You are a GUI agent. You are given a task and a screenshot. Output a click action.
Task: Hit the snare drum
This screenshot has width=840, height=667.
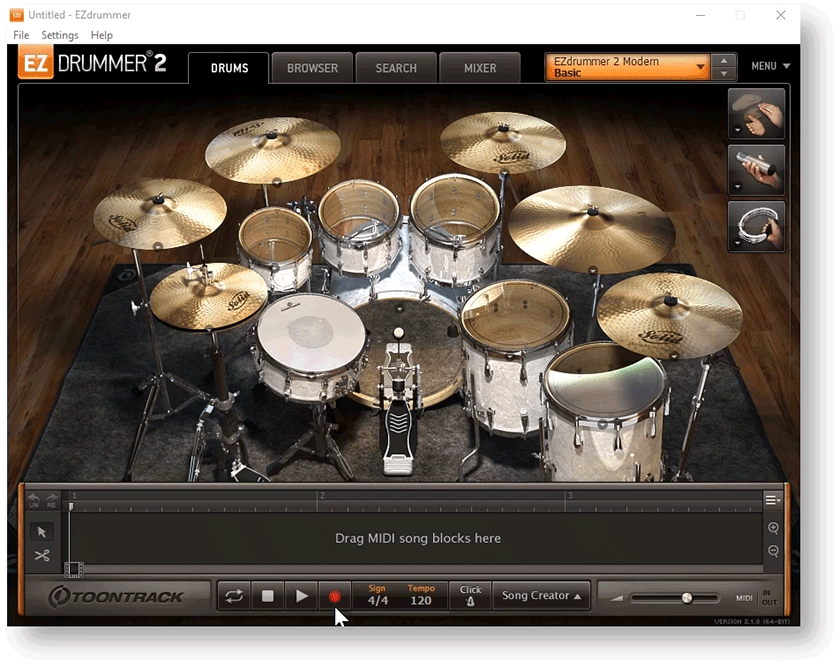point(310,331)
